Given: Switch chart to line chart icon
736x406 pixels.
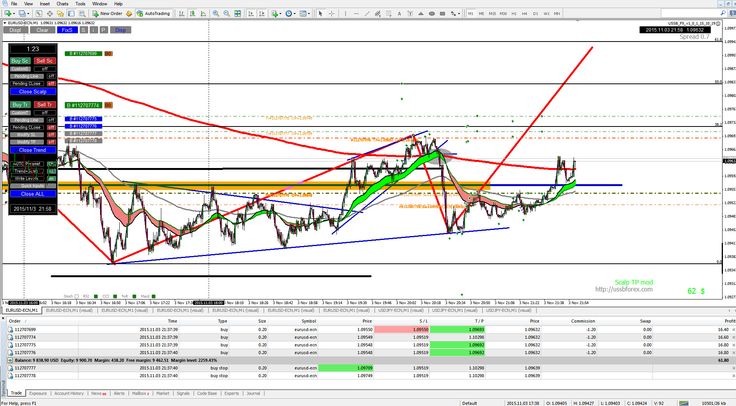Looking at the screenshot, I should click(x=203, y=14).
